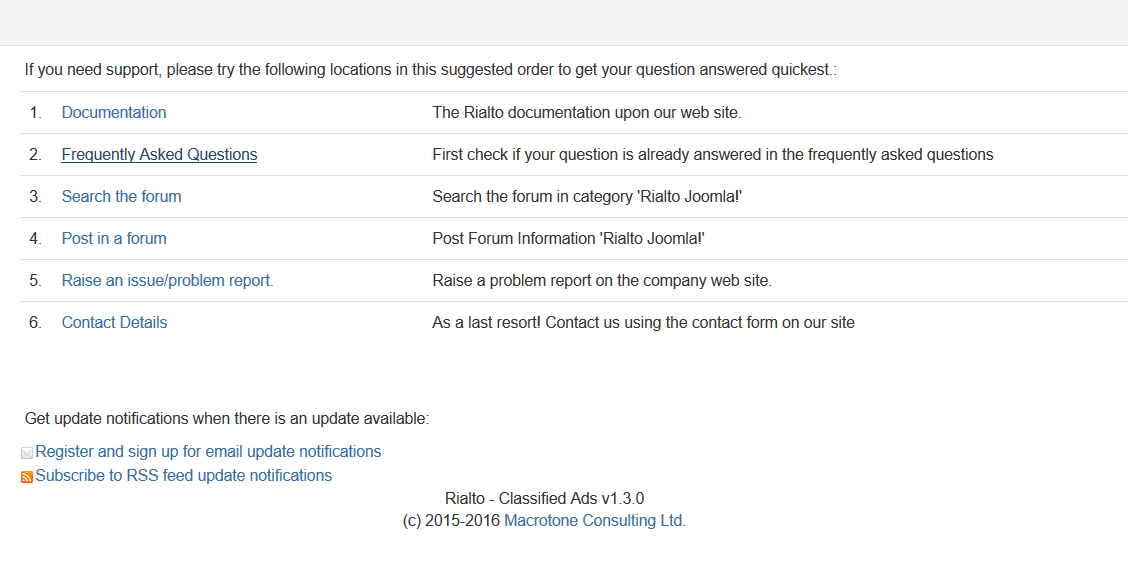Viewport: 1128px width, 580px height.
Task: Click the orange RSS feed icon
Action: (x=27, y=477)
